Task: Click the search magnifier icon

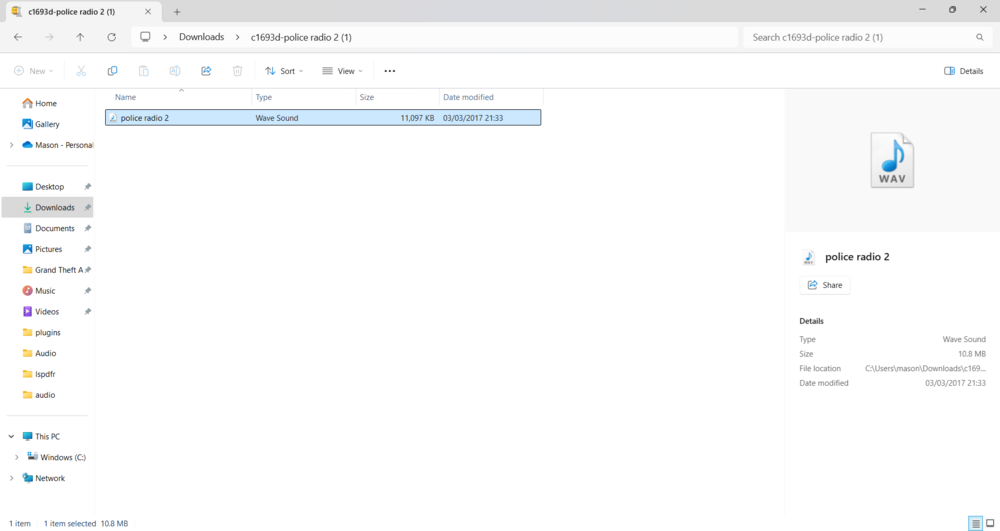Action: [980, 38]
